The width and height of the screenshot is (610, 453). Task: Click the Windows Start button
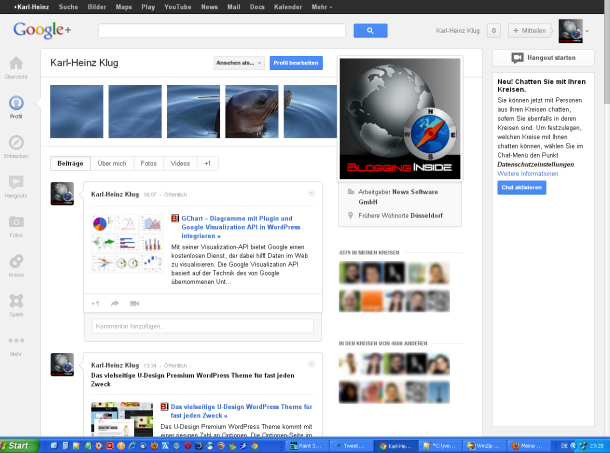point(19,446)
